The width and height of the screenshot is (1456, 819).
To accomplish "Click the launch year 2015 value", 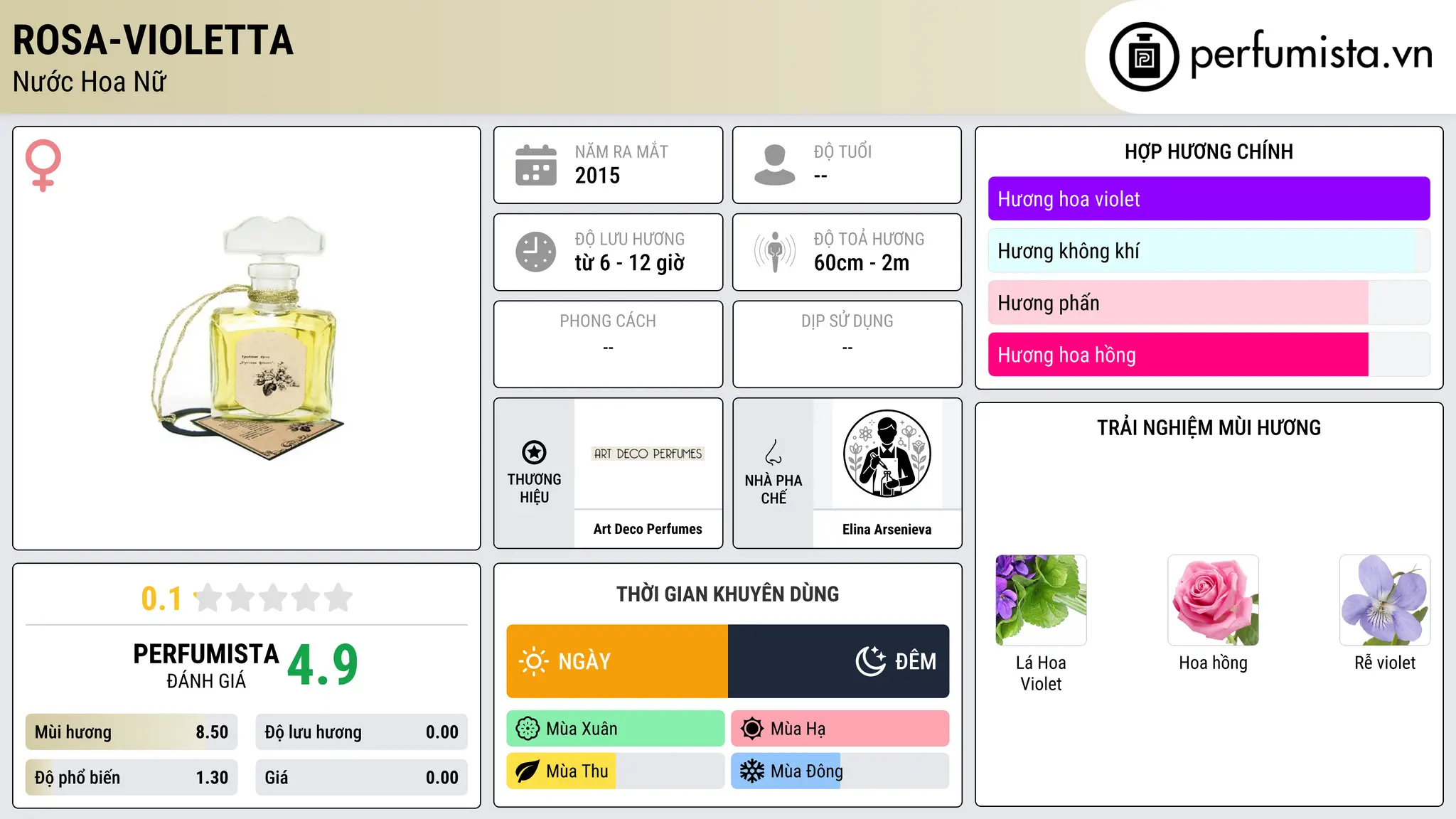I will coord(597,176).
